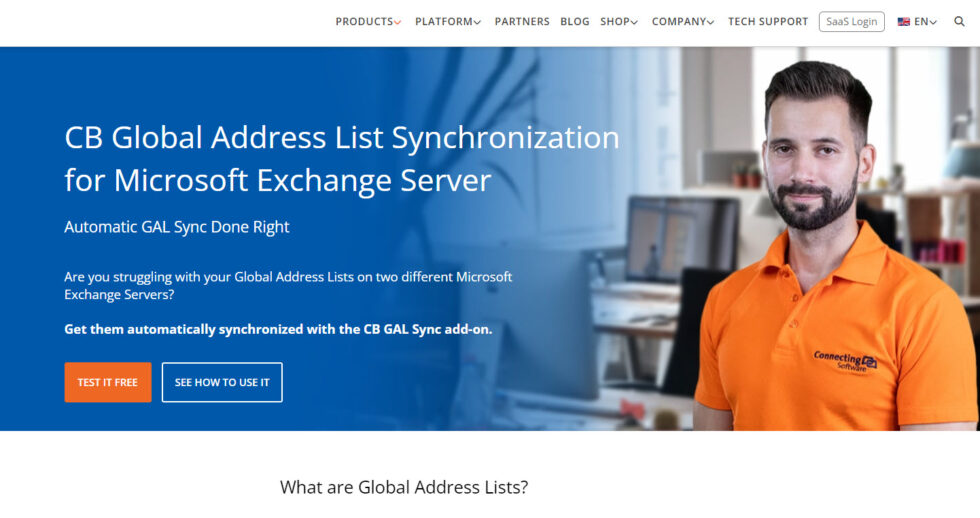This screenshot has height=518, width=980.
Task: Click the 'Are you struggling' paragraph text
Action: point(288,286)
